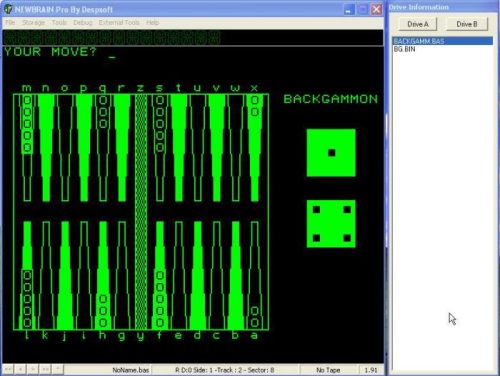
Task: Click board point label m
Action: pyautogui.click(x=27, y=88)
